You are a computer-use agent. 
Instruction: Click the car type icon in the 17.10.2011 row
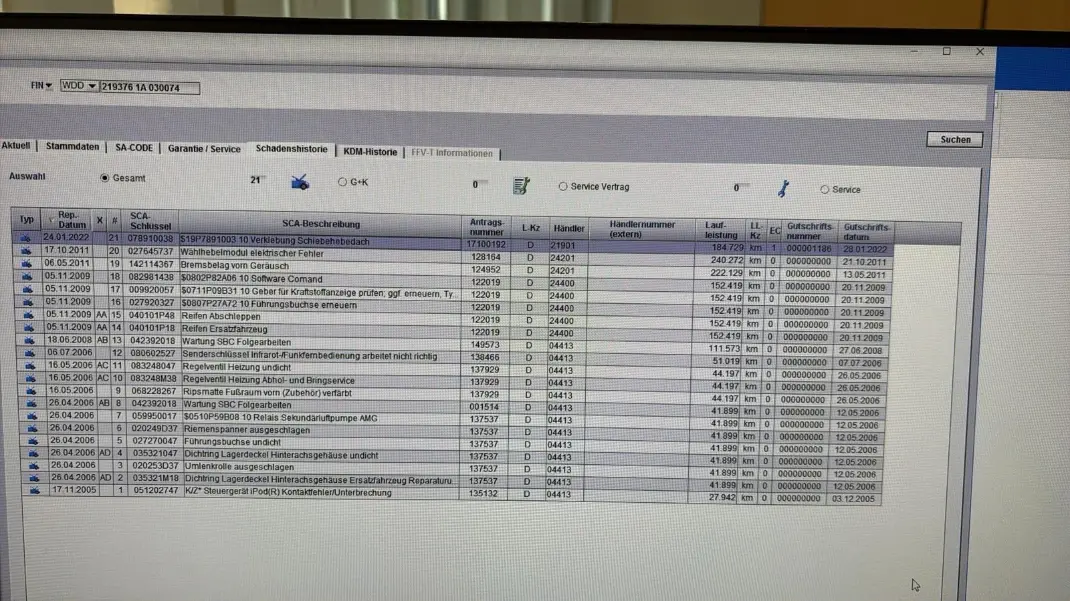tap(27, 250)
